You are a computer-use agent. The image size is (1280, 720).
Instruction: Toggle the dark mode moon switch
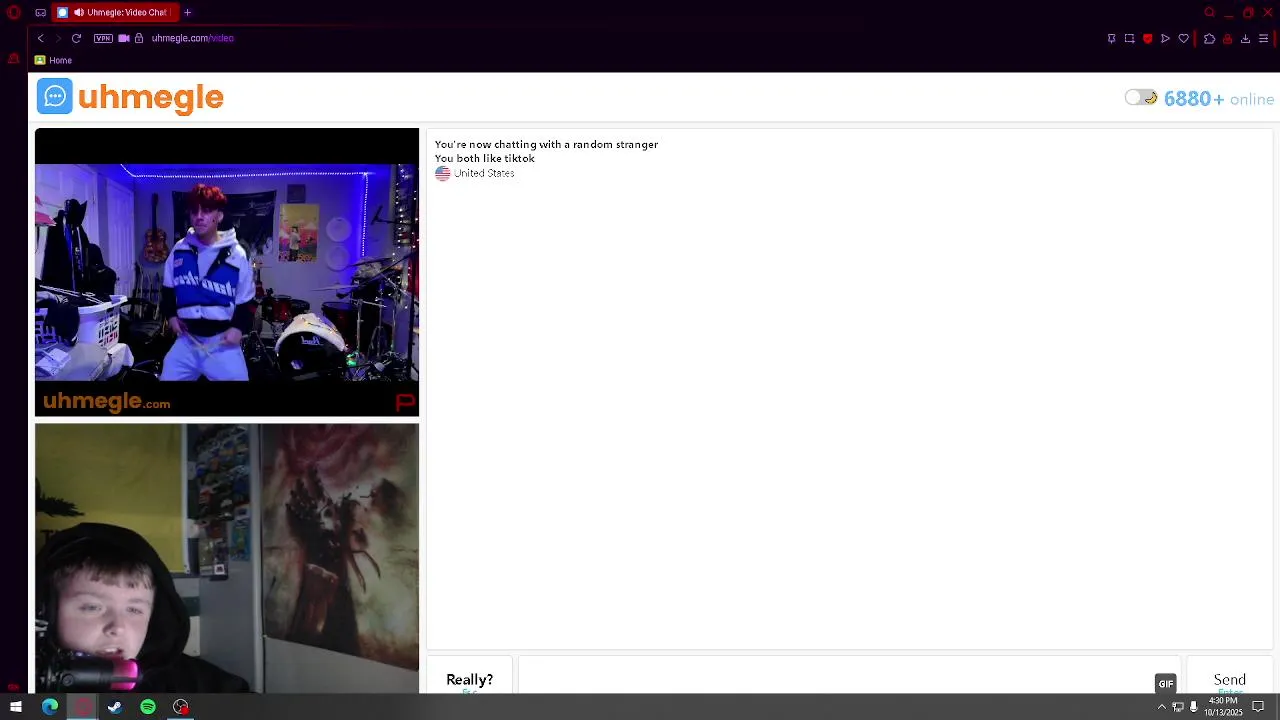coord(1141,98)
